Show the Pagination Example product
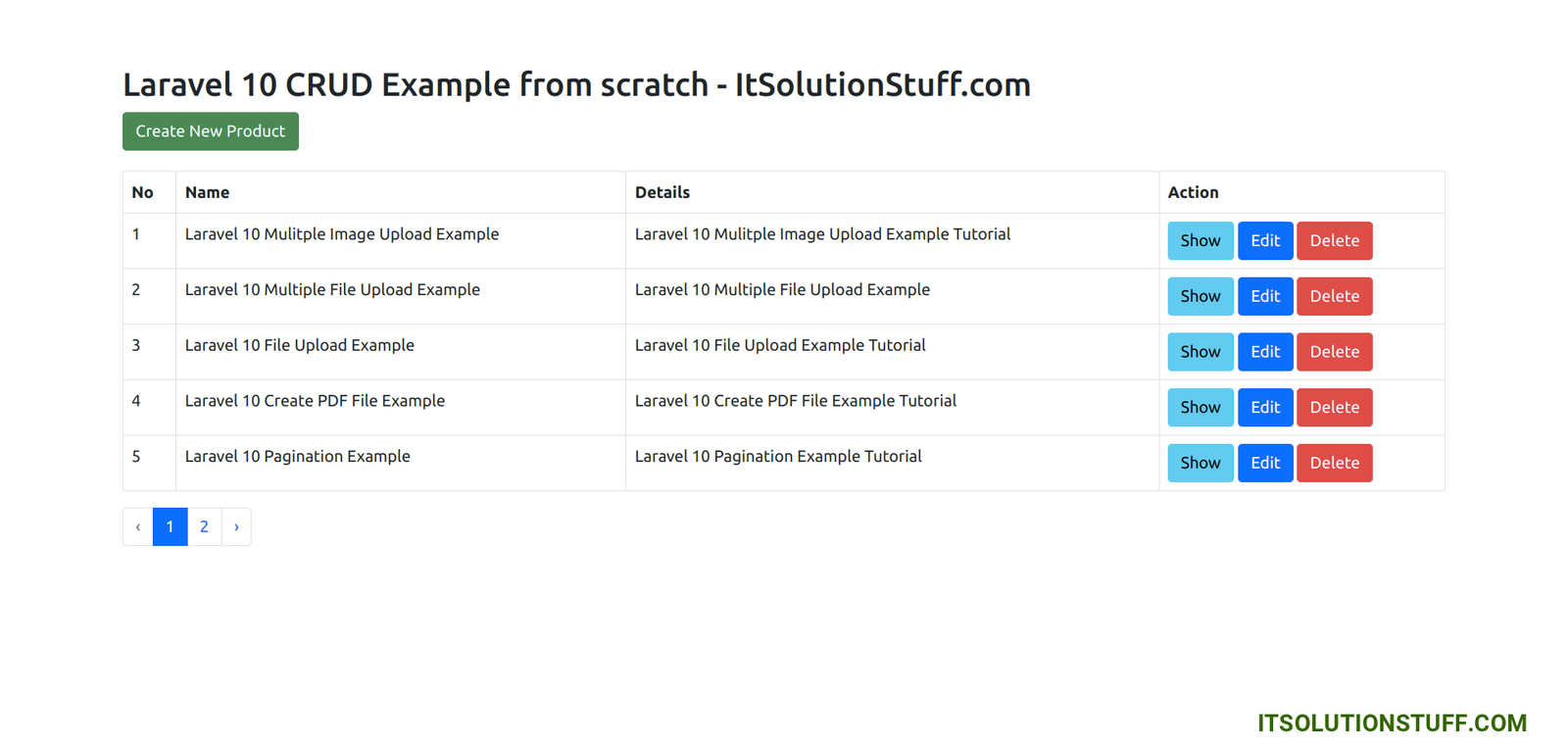The width and height of the screenshot is (1568, 748). tap(1200, 463)
